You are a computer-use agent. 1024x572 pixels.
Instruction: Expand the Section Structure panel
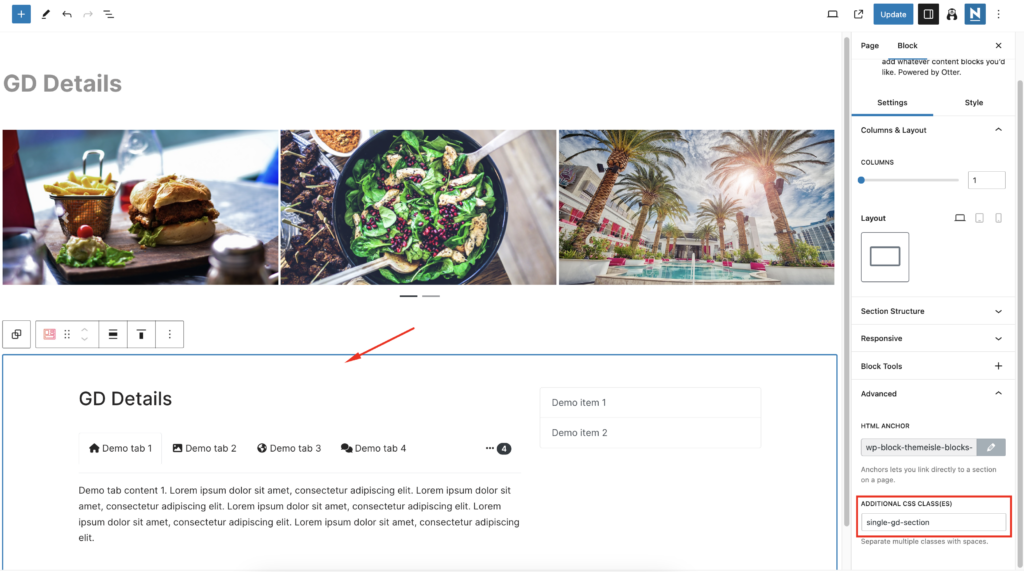(x=933, y=311)
